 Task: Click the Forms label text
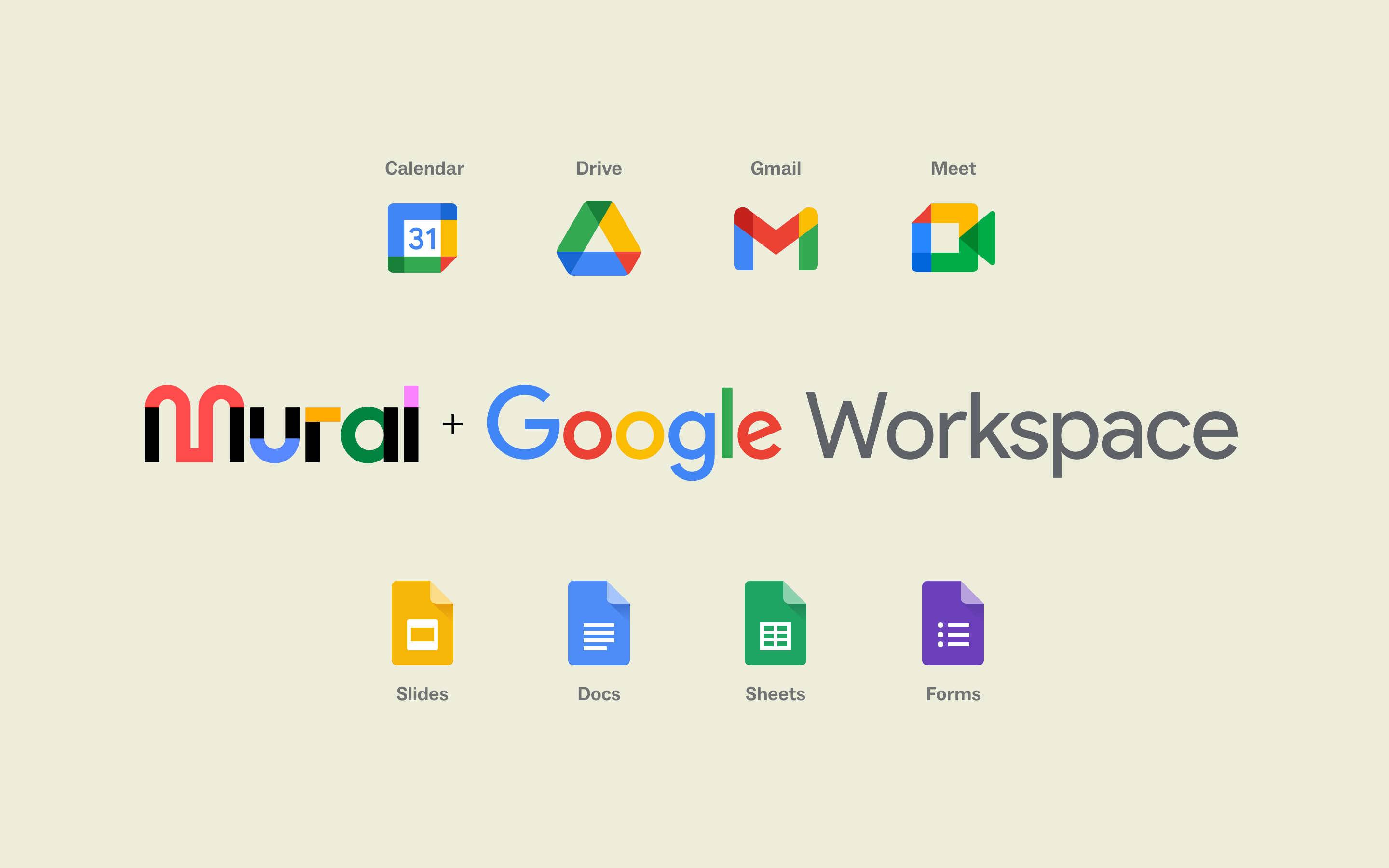click(953, 693)
